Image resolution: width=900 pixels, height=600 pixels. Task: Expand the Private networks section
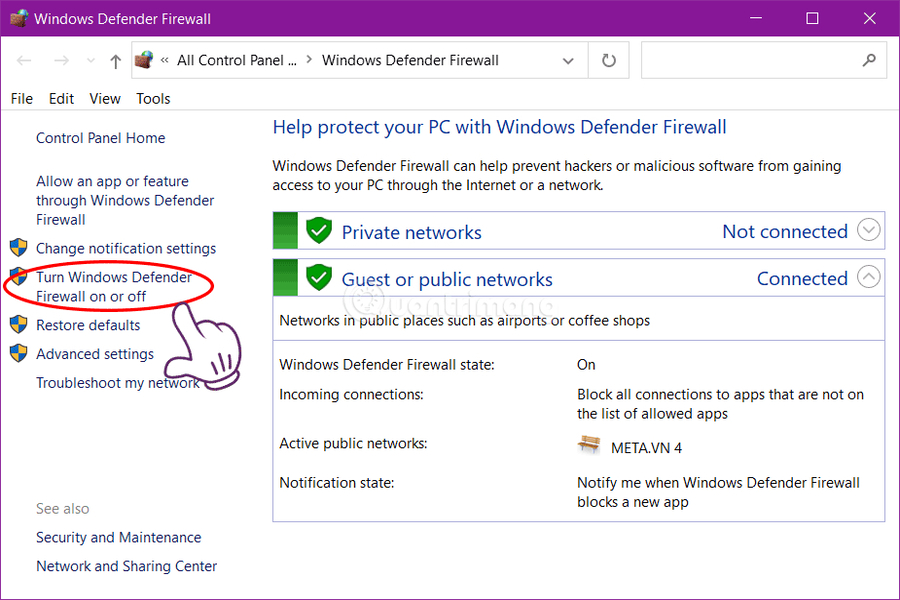coord(868,230)
